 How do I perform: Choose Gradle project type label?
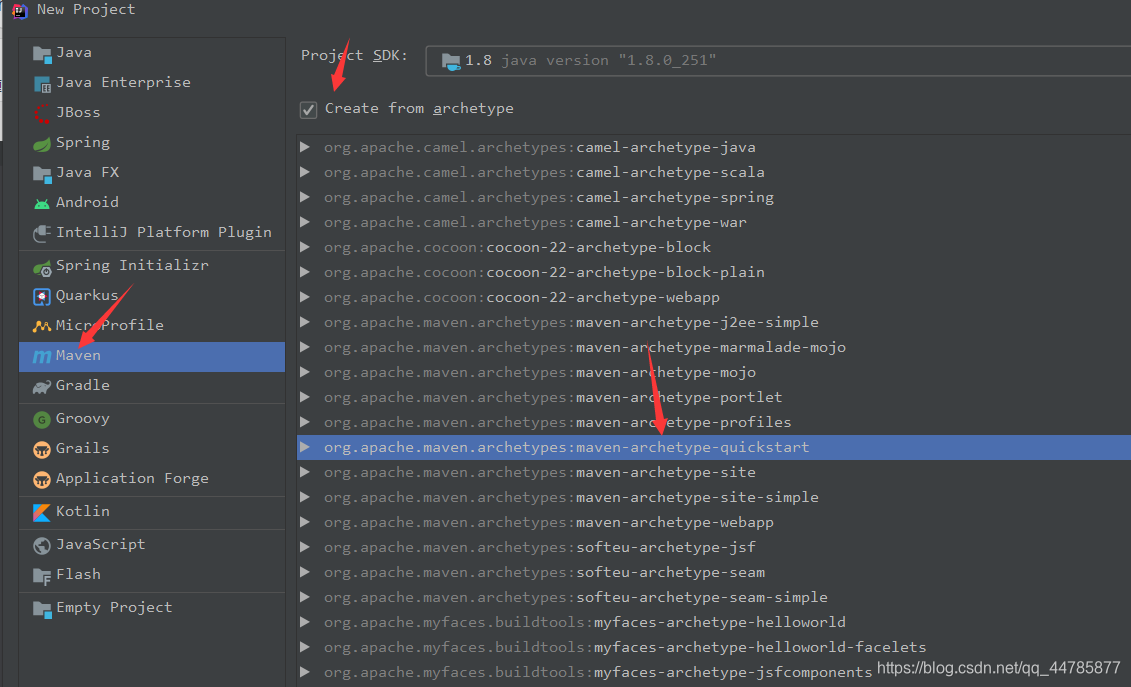tap(83, 385)
